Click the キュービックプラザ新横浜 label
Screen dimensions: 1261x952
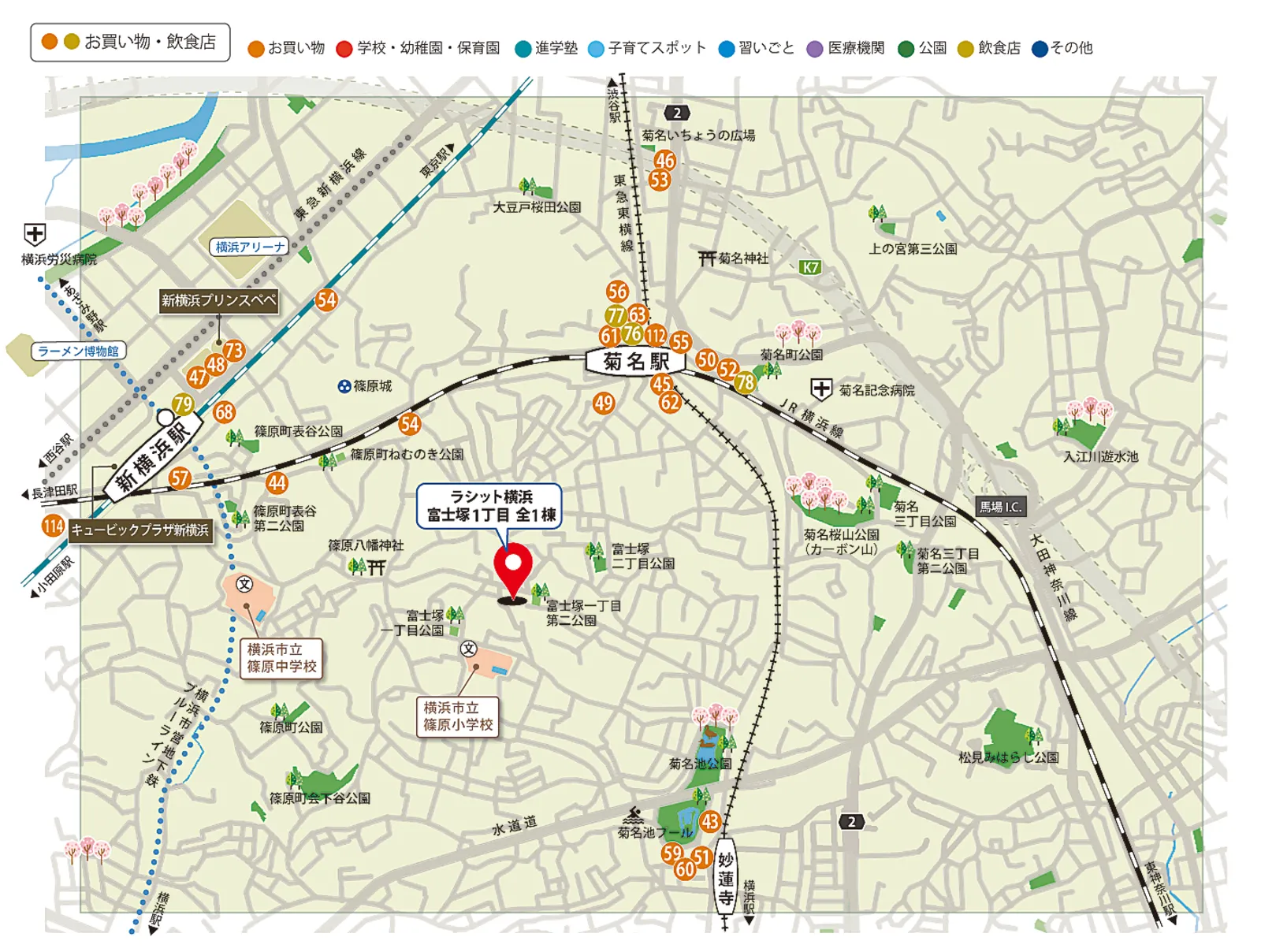pyautogui.click(x=140, y=530)
